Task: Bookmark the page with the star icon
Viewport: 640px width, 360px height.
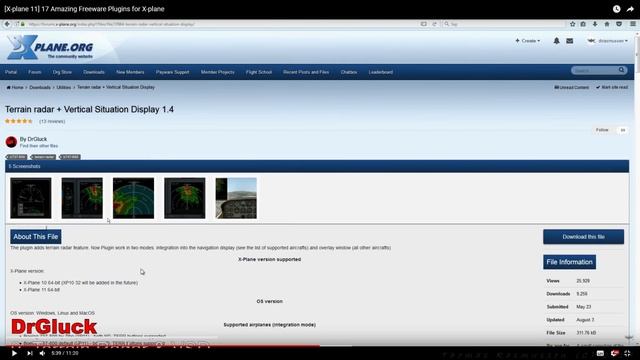Action: coord(573,24)
